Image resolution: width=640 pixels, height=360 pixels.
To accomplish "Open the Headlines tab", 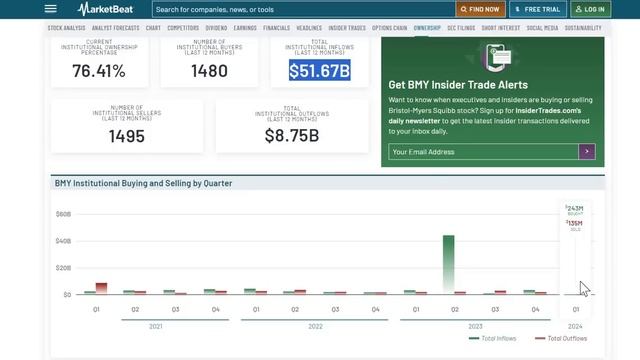I will pos(309,28).
